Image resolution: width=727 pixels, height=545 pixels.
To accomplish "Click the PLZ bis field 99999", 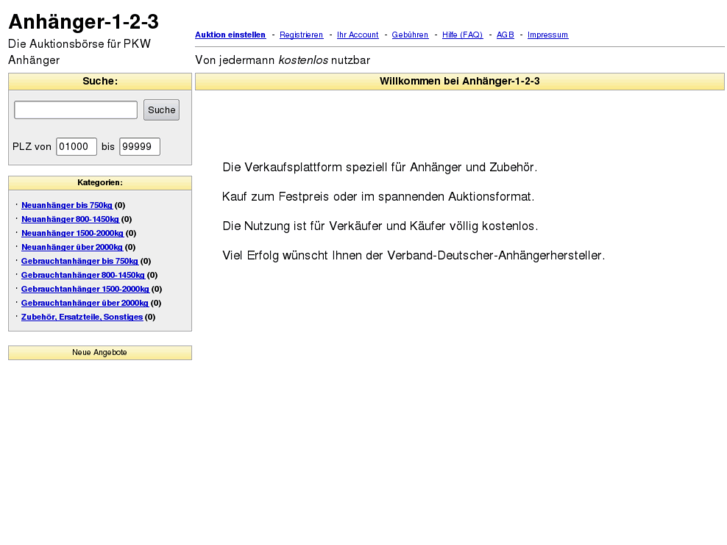I will coord(140,147).
